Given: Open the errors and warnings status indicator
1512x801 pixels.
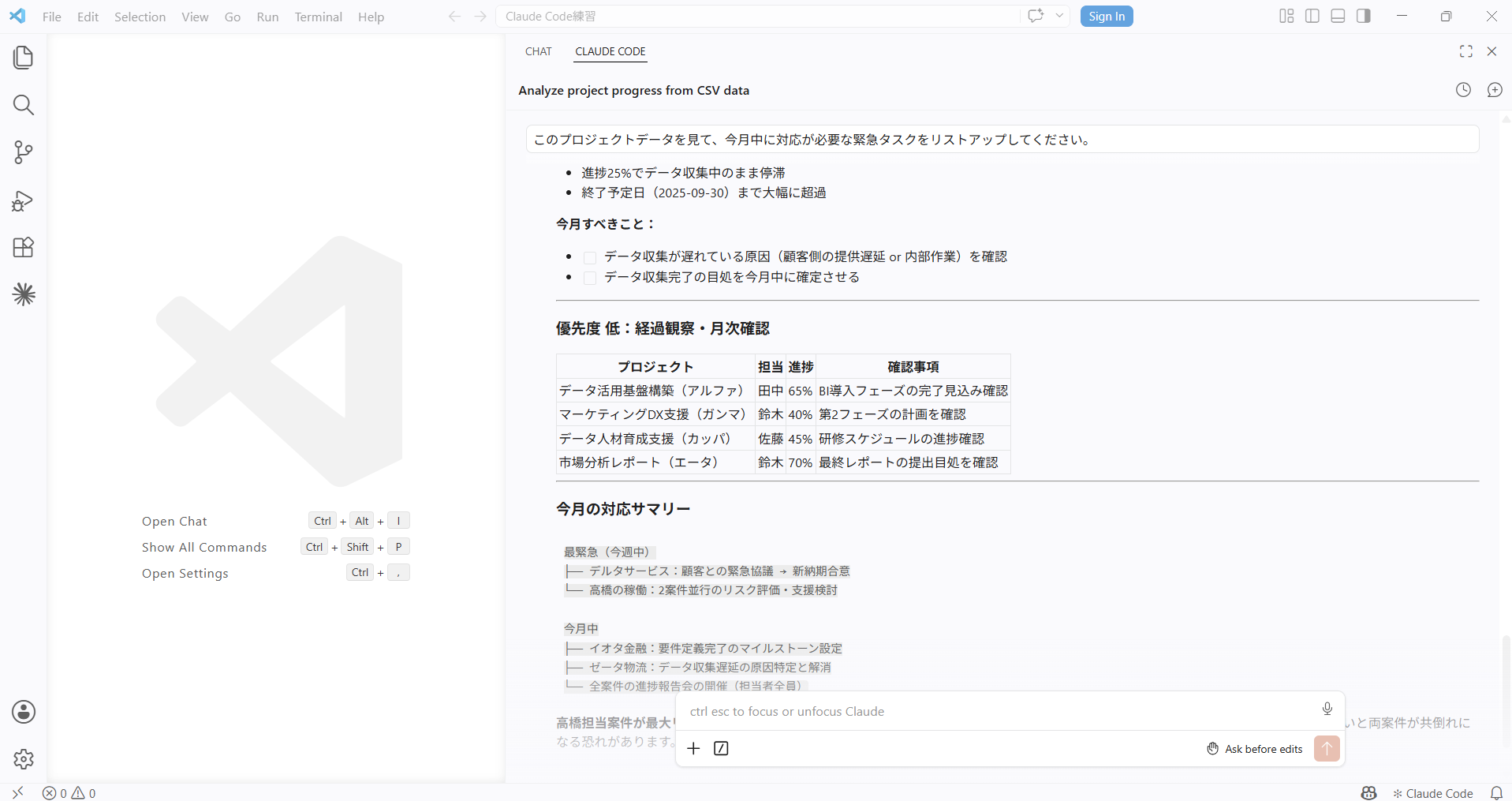Looking at the screenshot, I should (x=69, y=793).
